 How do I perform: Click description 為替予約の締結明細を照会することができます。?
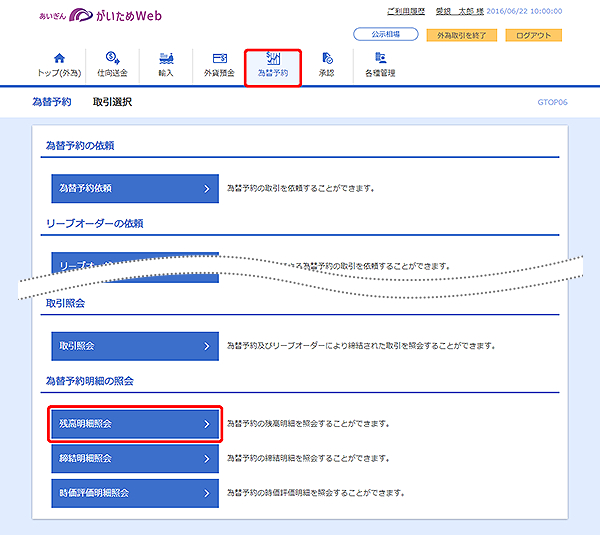308,458
